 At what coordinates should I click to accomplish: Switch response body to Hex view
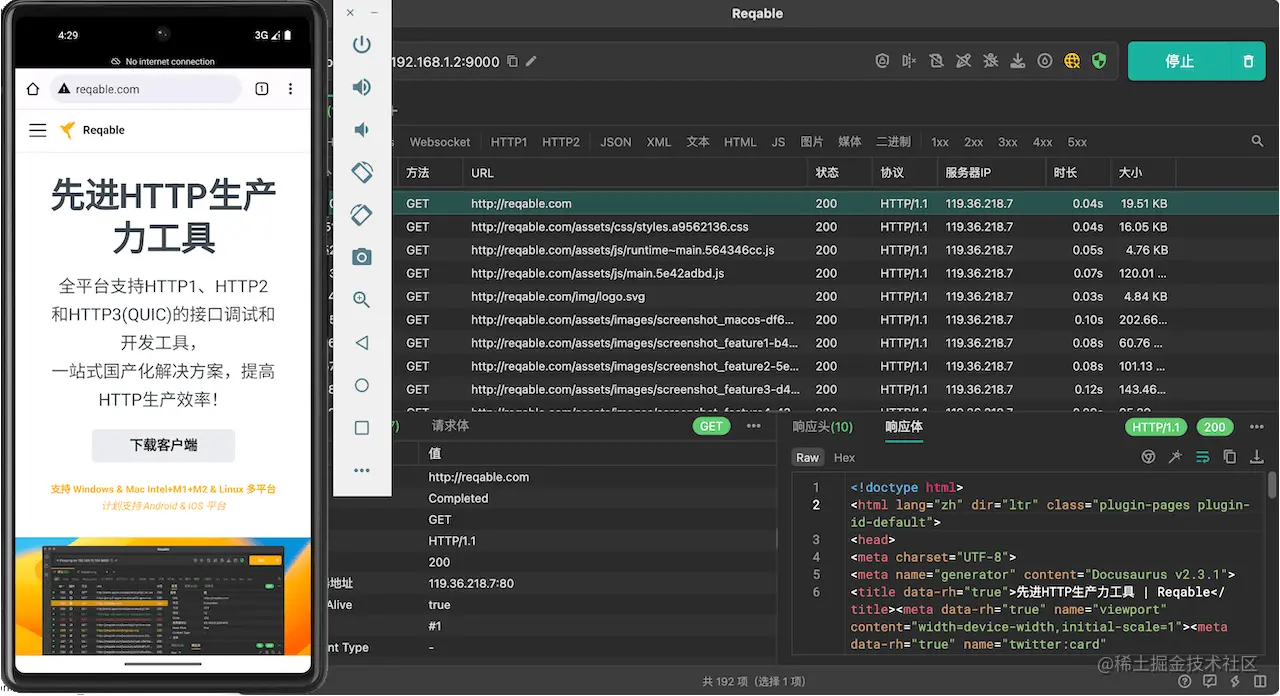[x=845, y=457]
